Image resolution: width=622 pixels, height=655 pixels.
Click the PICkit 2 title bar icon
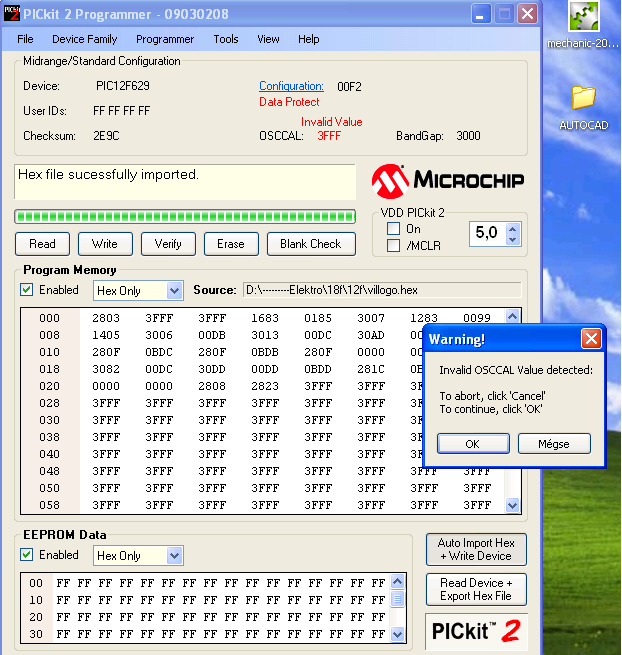(x=11, y=13)
